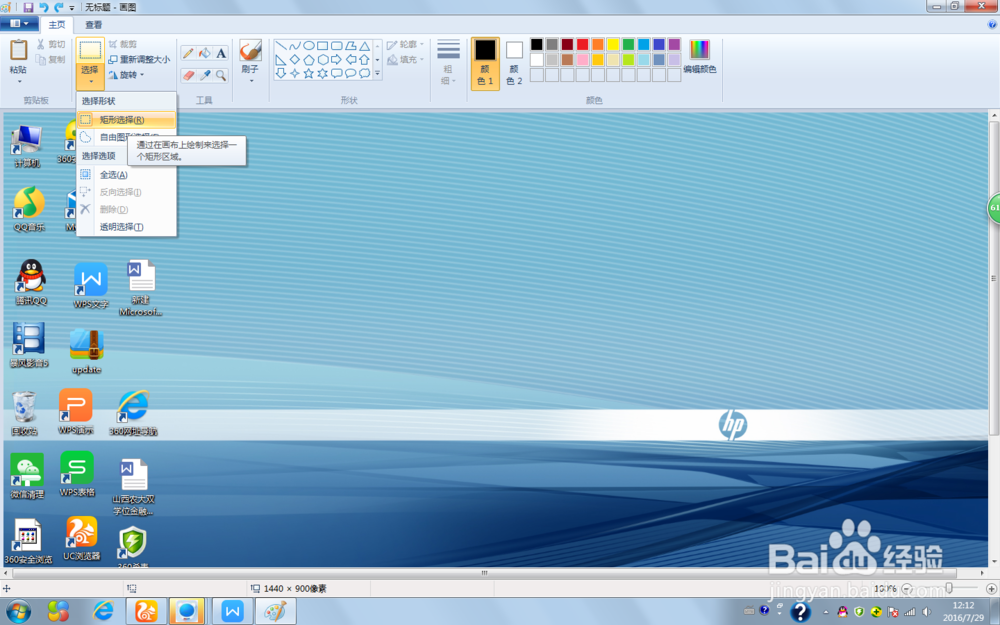The image size is (1000, 625).
Task: Pick the red palette swatch
Action: coord(582,44)
